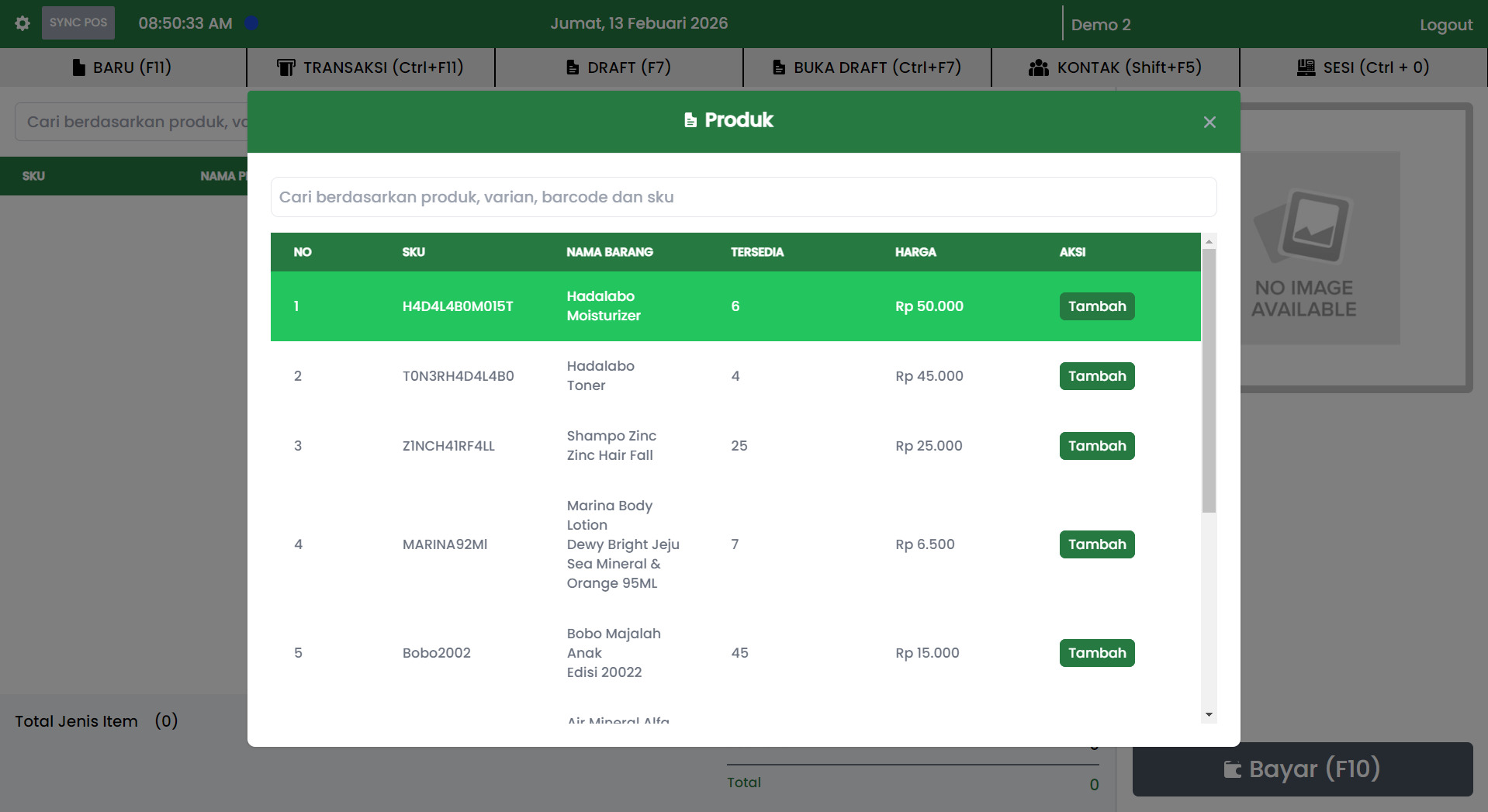Screen dimensions: 1488x812
Task: Add Bobo Majalah Anak with Tambah
Action: point(1096,653)
